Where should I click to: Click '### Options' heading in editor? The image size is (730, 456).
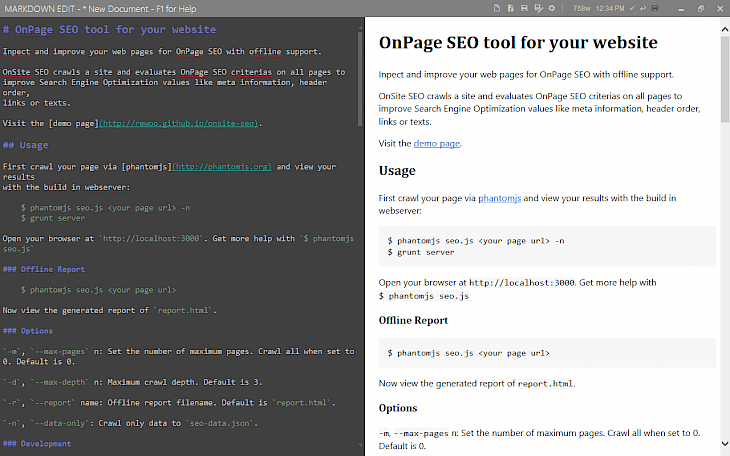coord(27,331)
